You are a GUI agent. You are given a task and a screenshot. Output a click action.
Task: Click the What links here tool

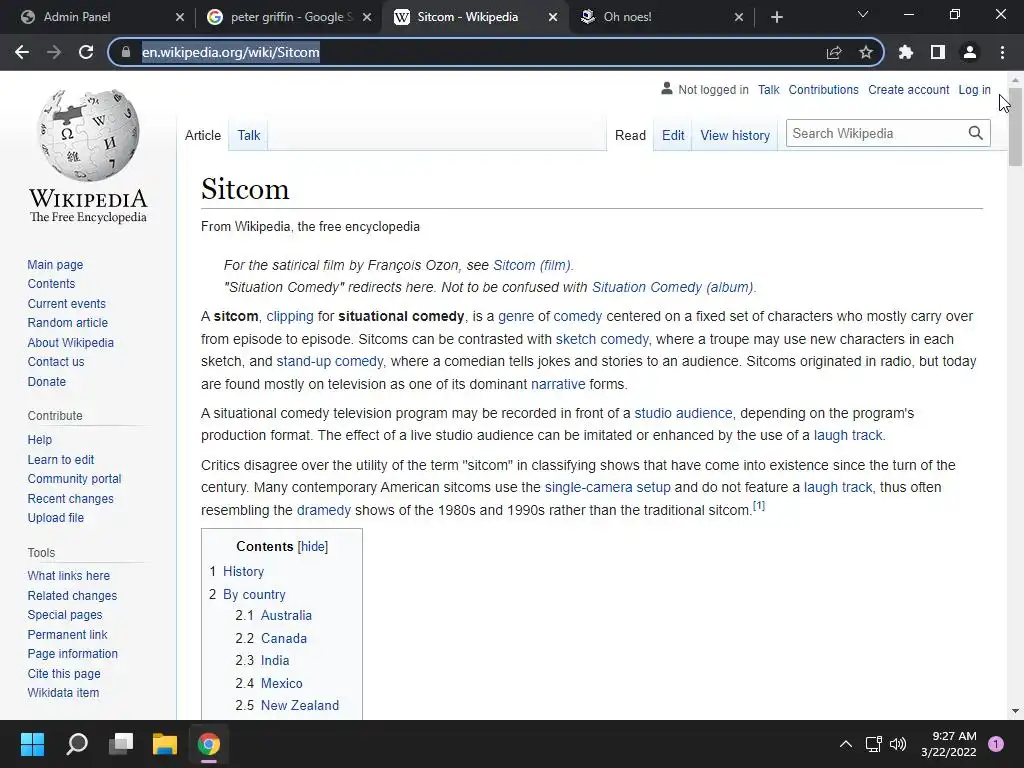click(x=69, y=575)
